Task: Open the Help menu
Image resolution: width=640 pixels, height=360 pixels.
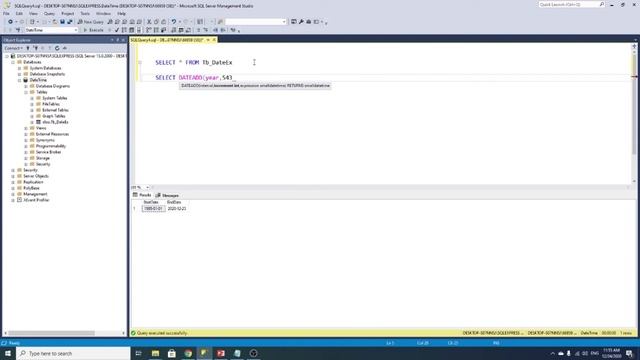Action: [x=121, y=13]
